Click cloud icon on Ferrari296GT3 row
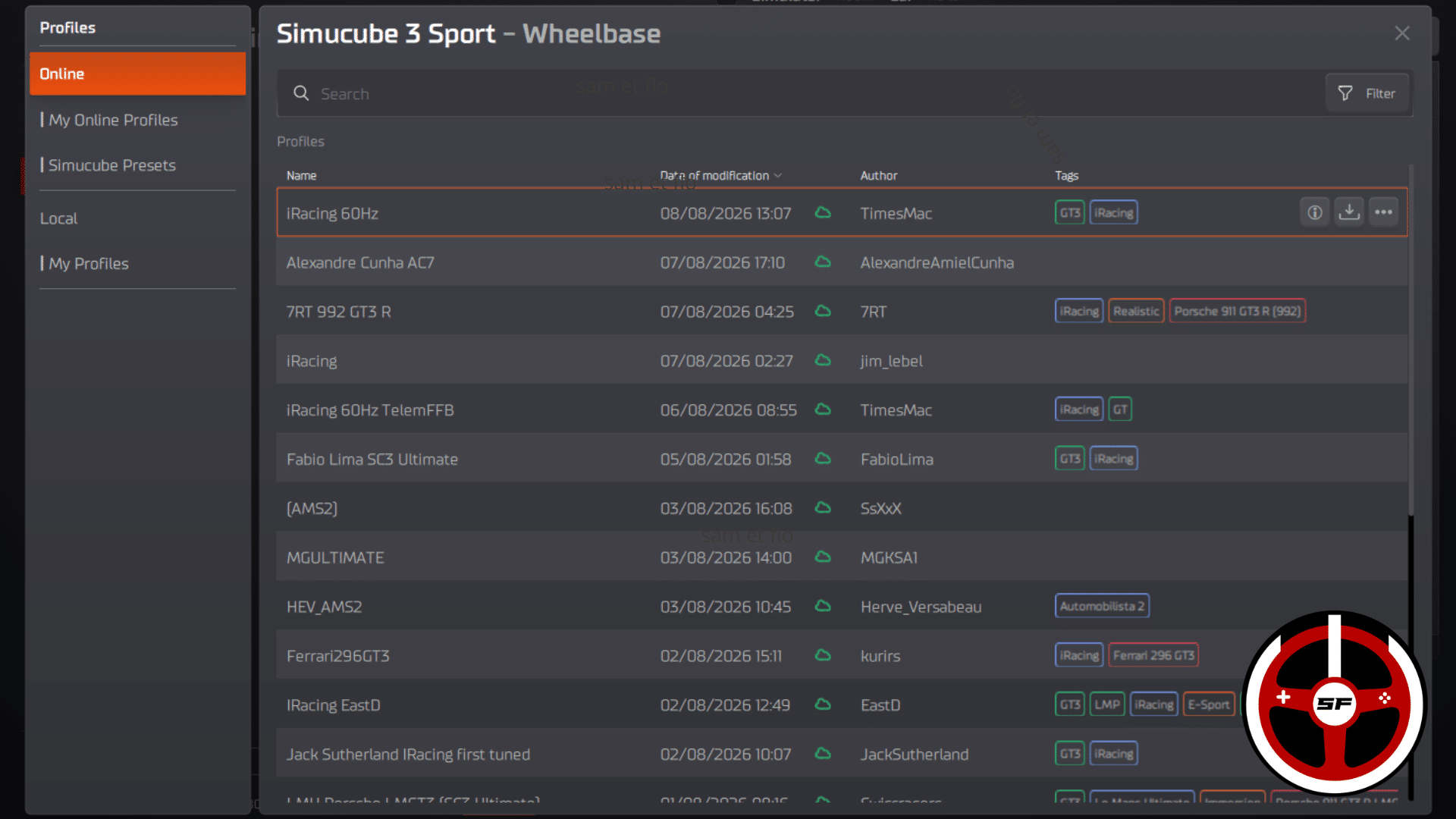This screenshot has width=1456, height=819. 823,655
